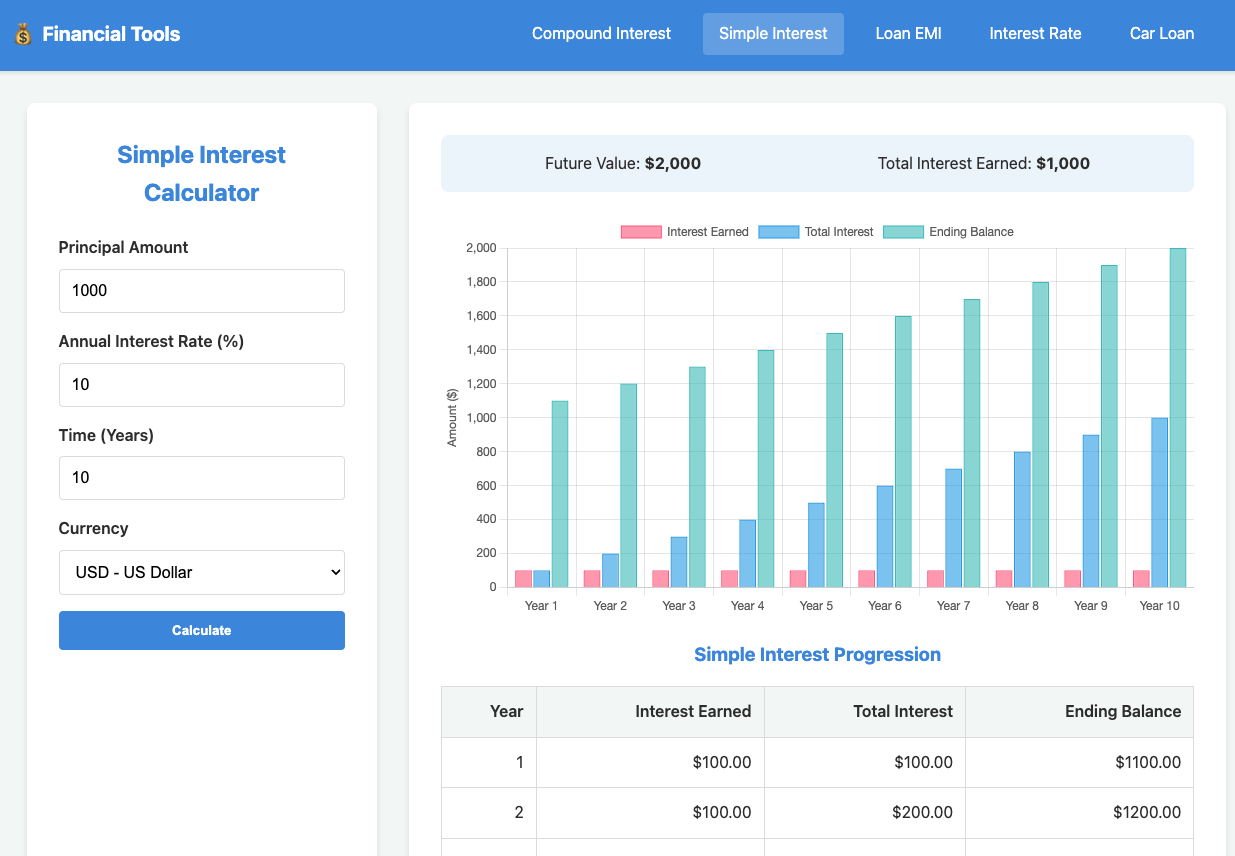Screen dimensions: 1235x856
Task: Toggle Total Interest legend swatch
Action: (x=779, y=232)
